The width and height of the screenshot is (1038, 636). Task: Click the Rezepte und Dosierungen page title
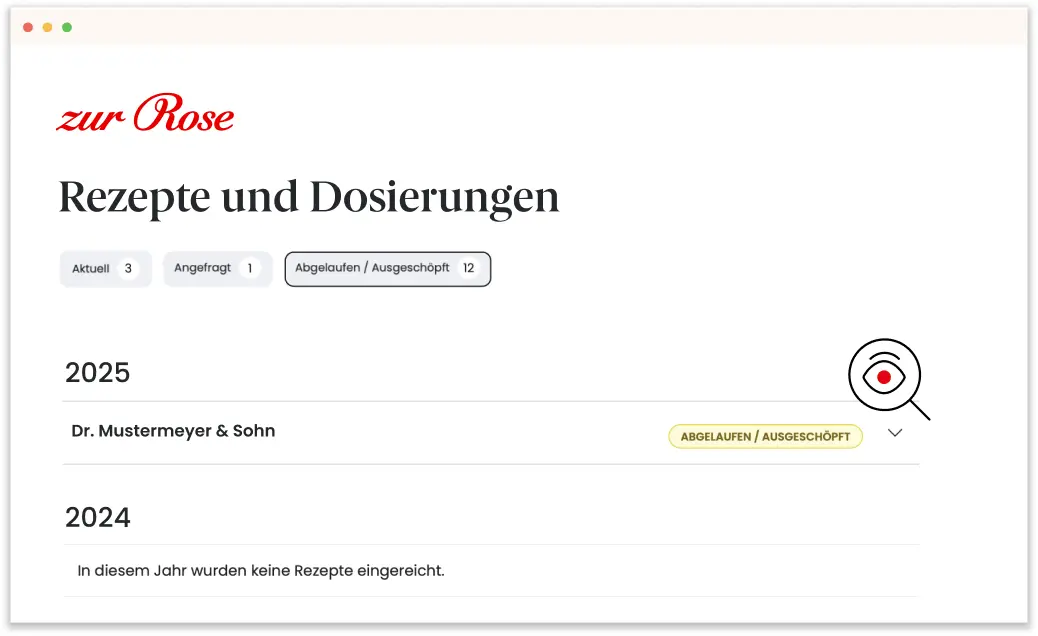309,197
